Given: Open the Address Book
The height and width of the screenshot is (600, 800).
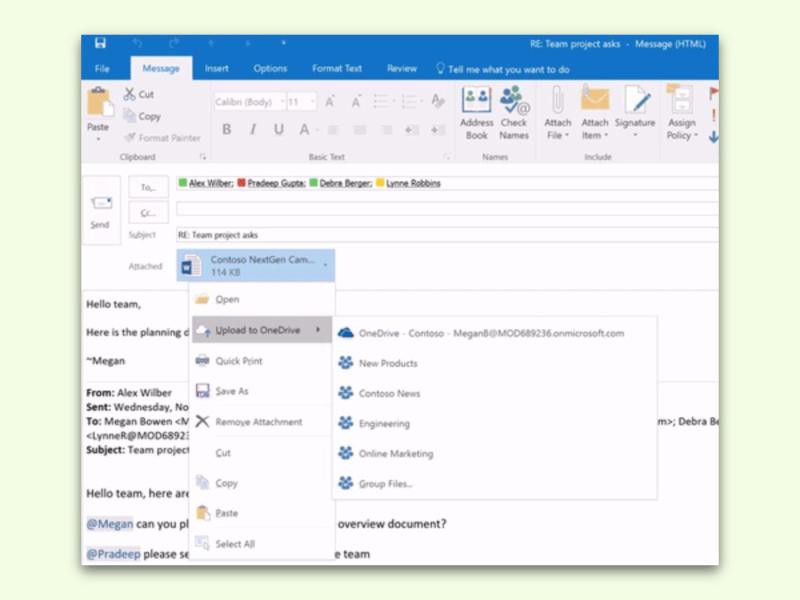Looking at the screenshot, I should point(476,112).
